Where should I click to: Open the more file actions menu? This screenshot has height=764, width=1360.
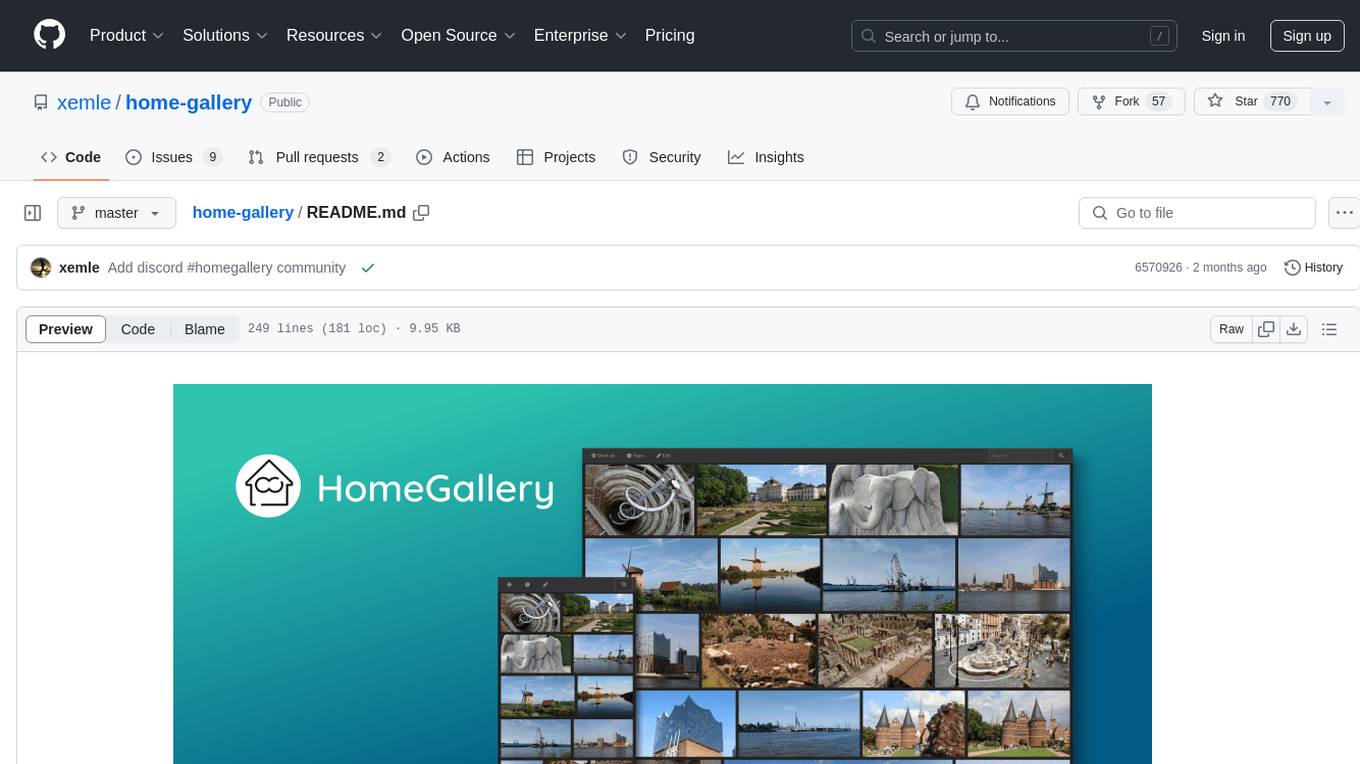(x=1344, y=213)
